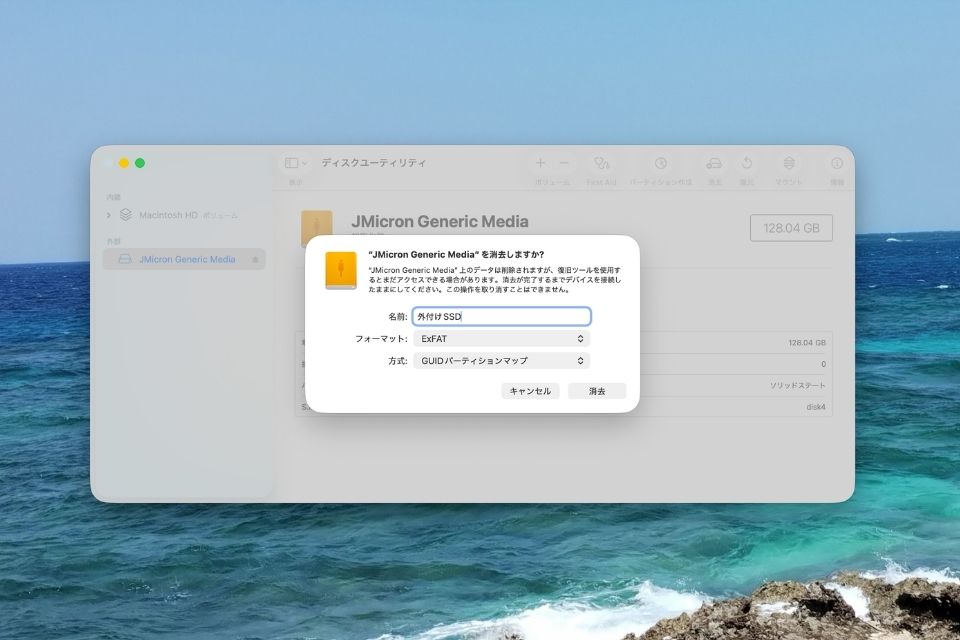The width and height of the screenshot is (960, 640).
Task: Open the 方式 dropdown showing GUIDパーティションマップ
Action: pyautogui.click(x=501, y=361)
